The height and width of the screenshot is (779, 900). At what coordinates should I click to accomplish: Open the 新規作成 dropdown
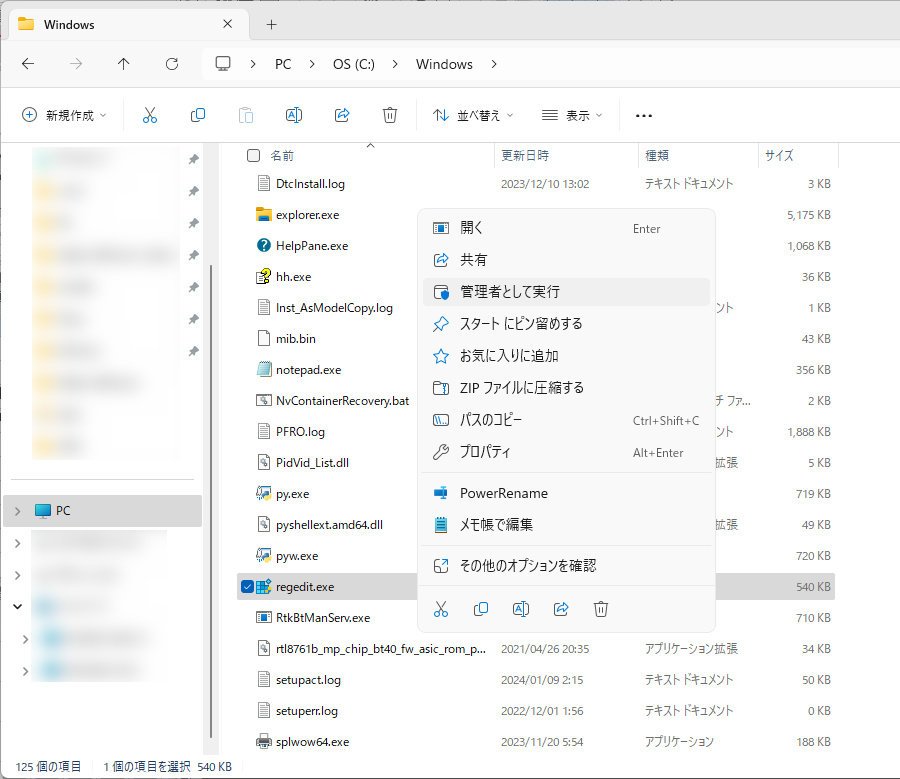[64, 115]
